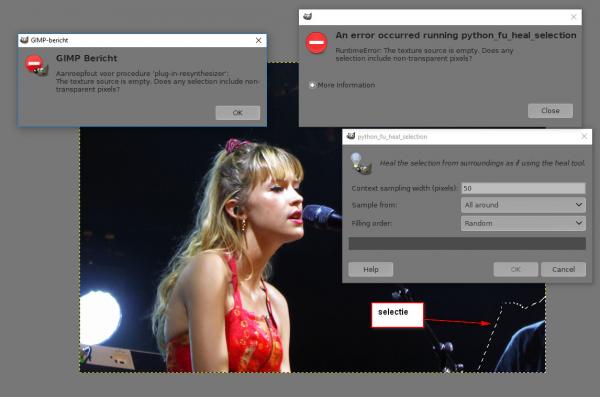
Task: Click the X on the error dialog title bar
Action: 574,16
